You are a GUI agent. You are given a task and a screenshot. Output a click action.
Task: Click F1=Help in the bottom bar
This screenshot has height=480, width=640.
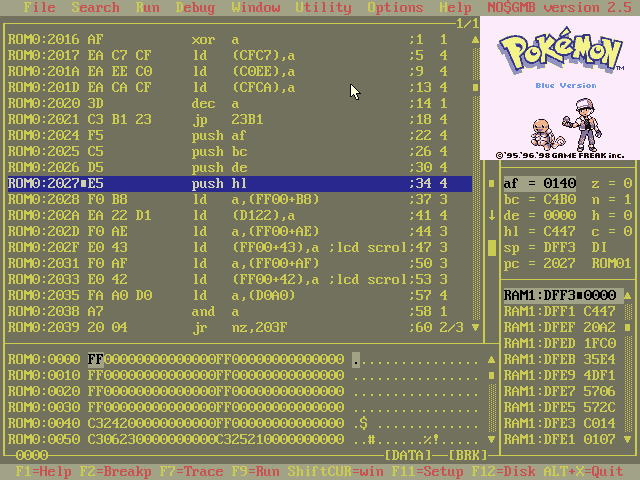(x=43, y=472)
